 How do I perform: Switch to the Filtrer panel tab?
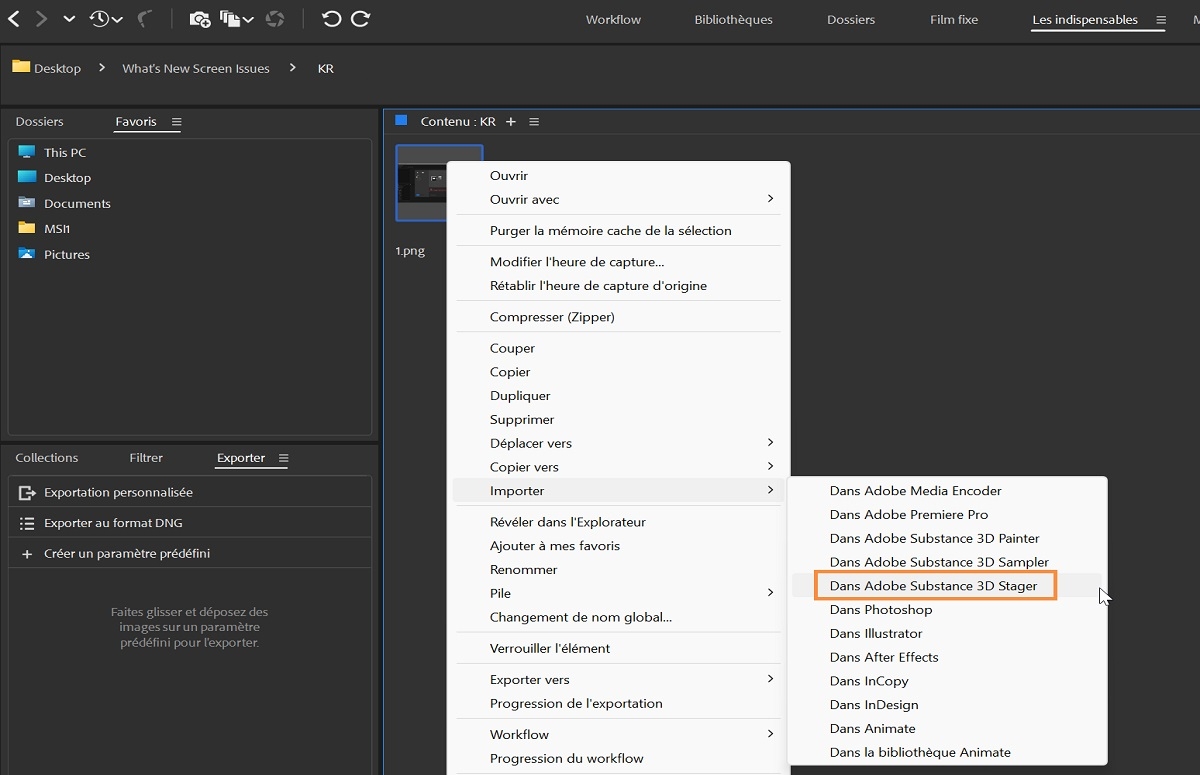click(x=146, y=458)
